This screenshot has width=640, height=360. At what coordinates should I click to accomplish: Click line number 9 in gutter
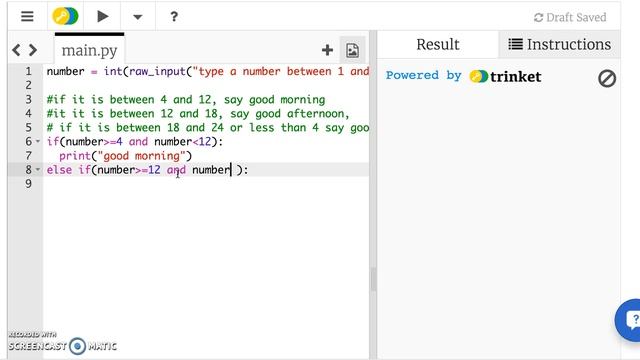pos(28,184)
